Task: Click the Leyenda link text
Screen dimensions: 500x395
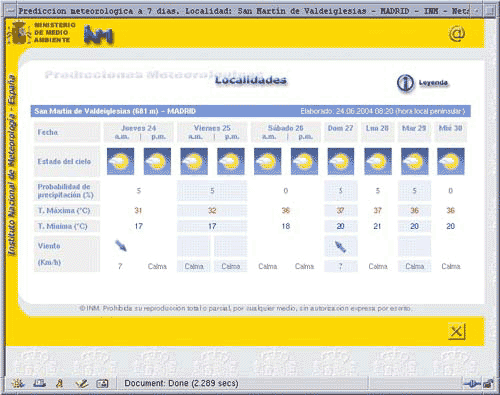Action: [433, 83]
